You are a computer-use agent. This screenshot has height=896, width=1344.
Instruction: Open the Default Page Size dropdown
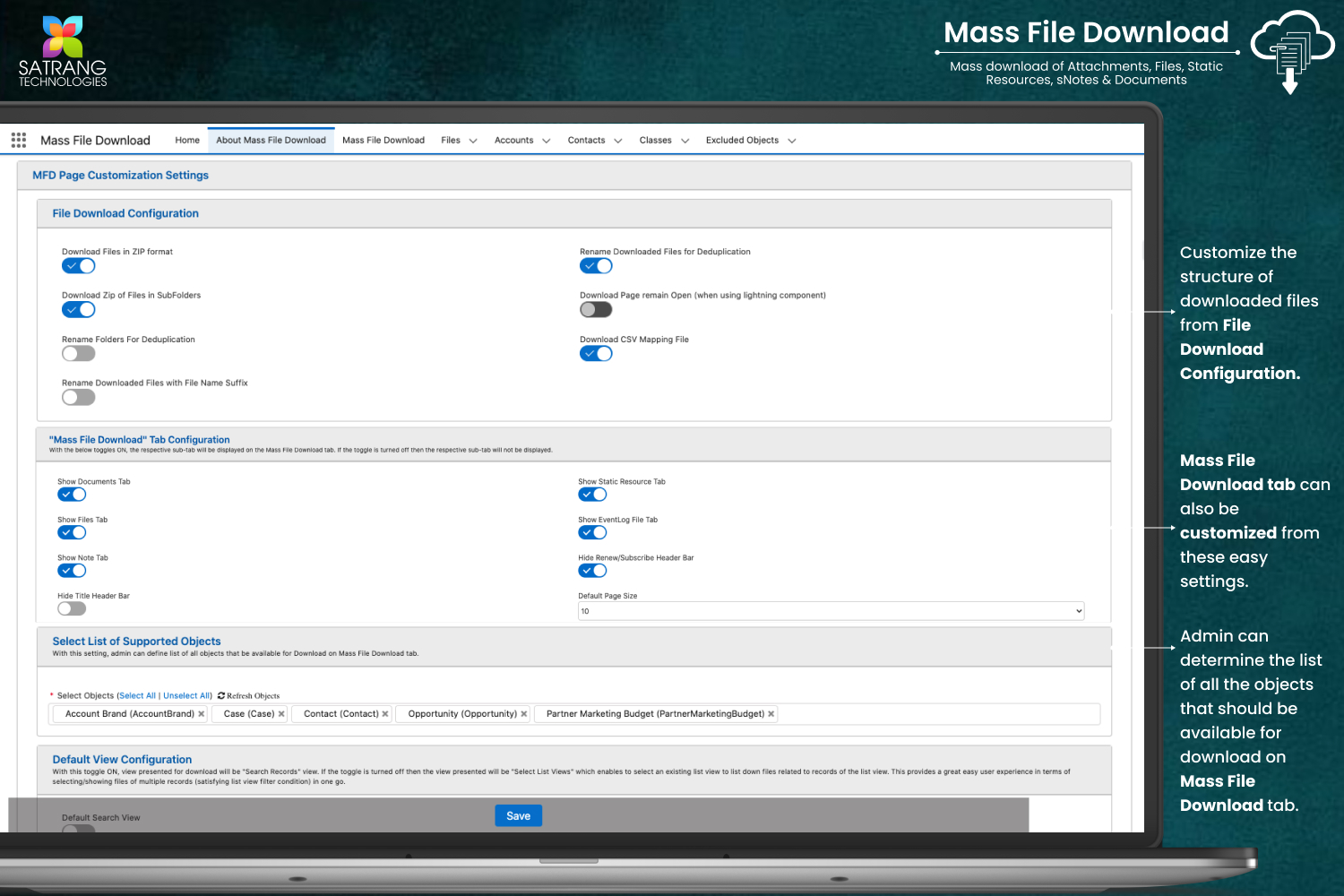click(x=831, y=611)
